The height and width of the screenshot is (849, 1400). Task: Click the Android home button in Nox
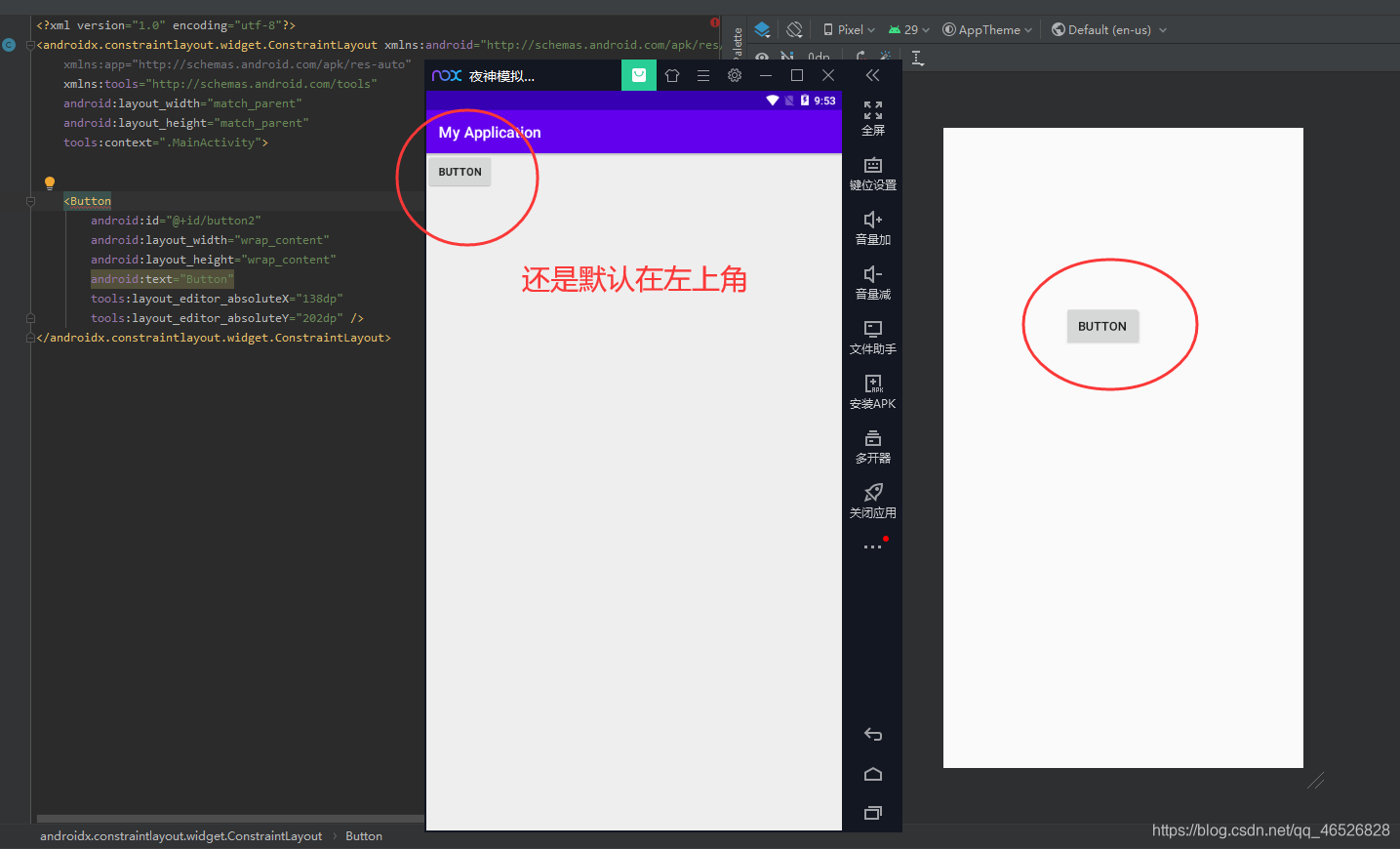pos(873,774)
